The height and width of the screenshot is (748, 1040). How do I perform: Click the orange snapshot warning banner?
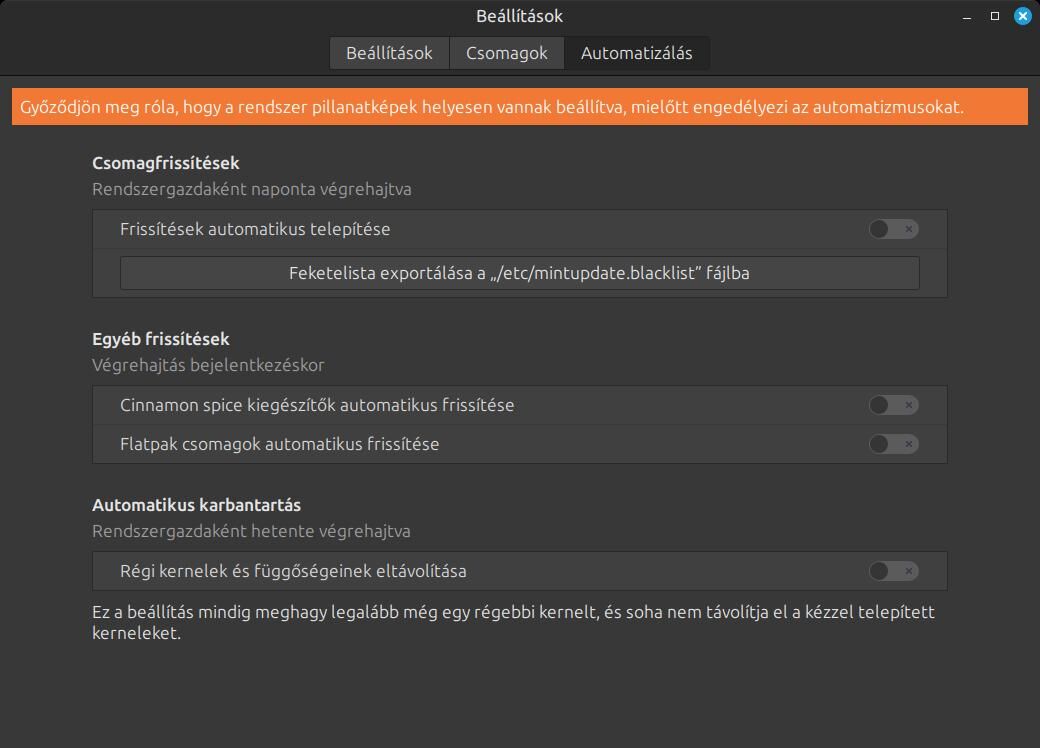coord(519,107)
